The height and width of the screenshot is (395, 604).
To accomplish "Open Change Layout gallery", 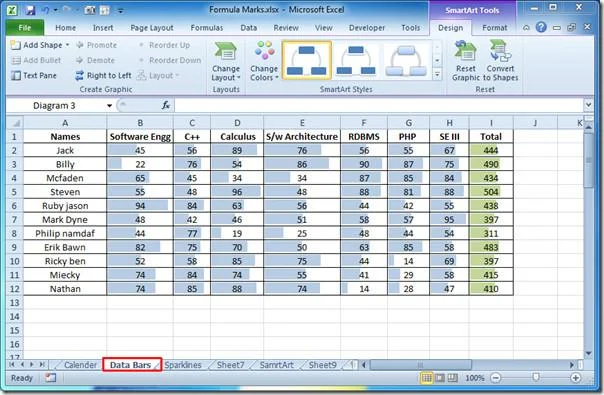I will click(x=226, y=62).
